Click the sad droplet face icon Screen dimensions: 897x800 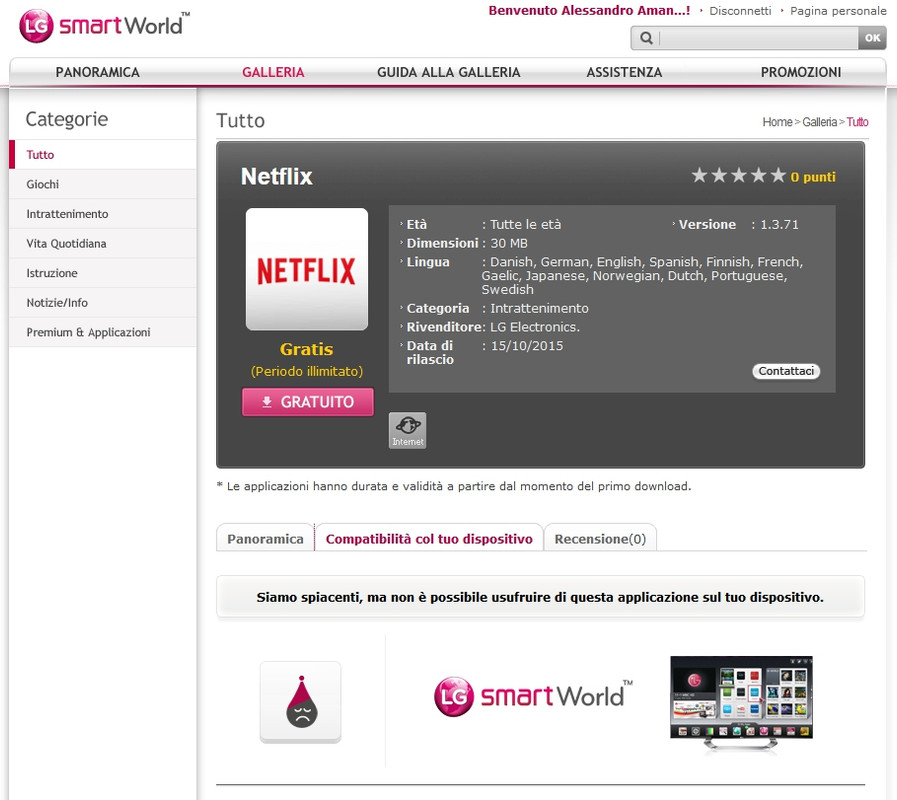(301, 702)
